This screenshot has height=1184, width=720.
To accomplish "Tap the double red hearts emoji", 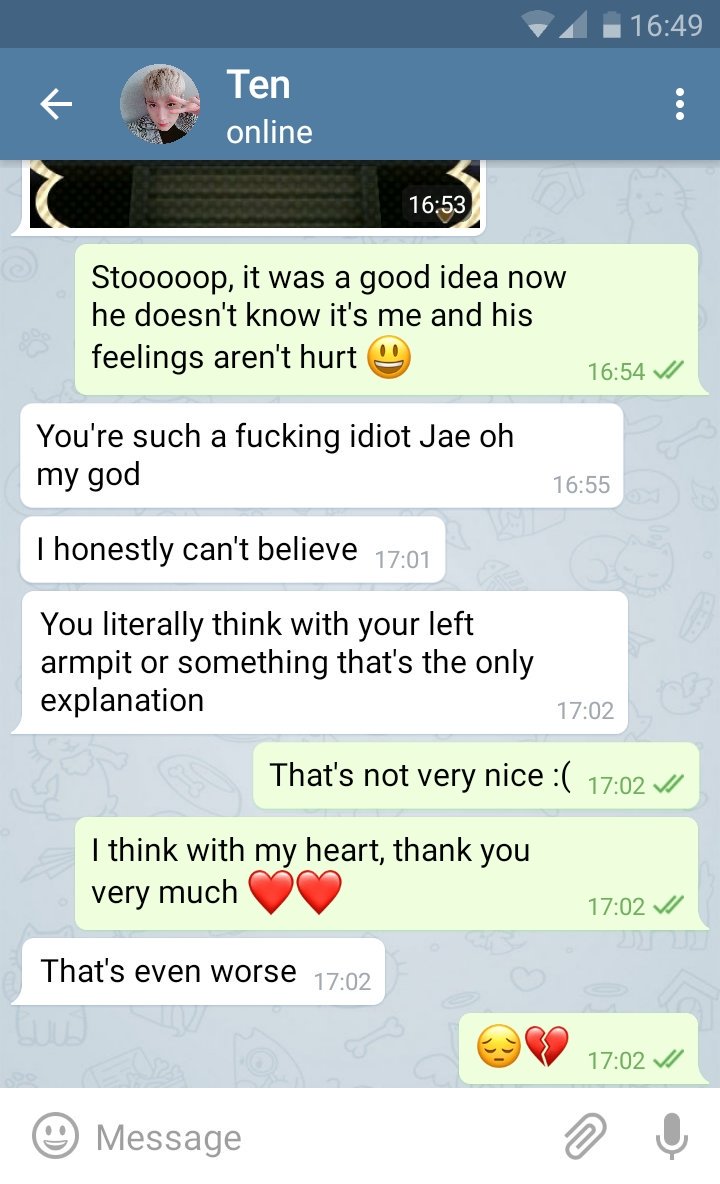I will 295,892.
